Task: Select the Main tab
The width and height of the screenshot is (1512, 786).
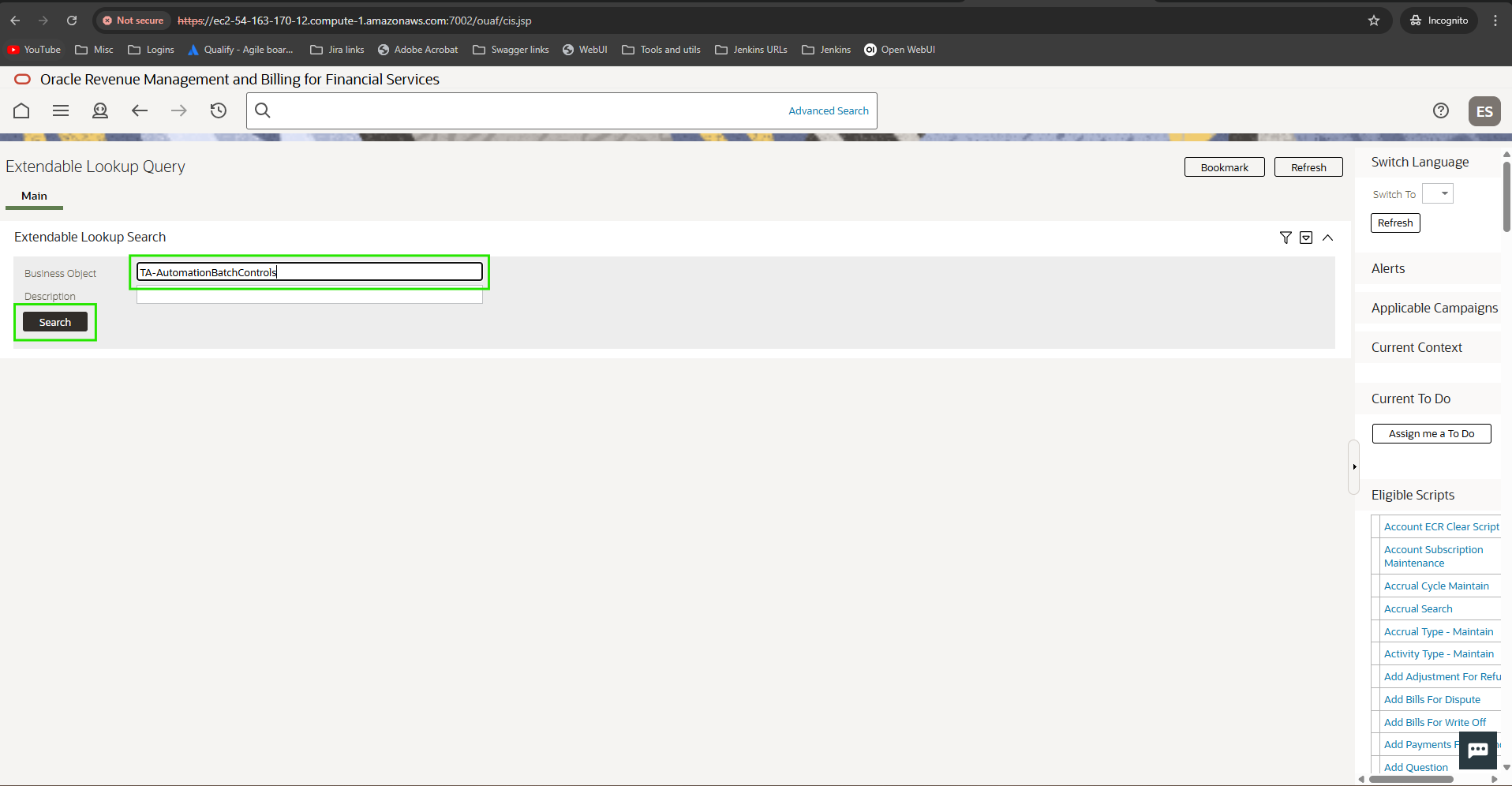Action: (34, 196)
